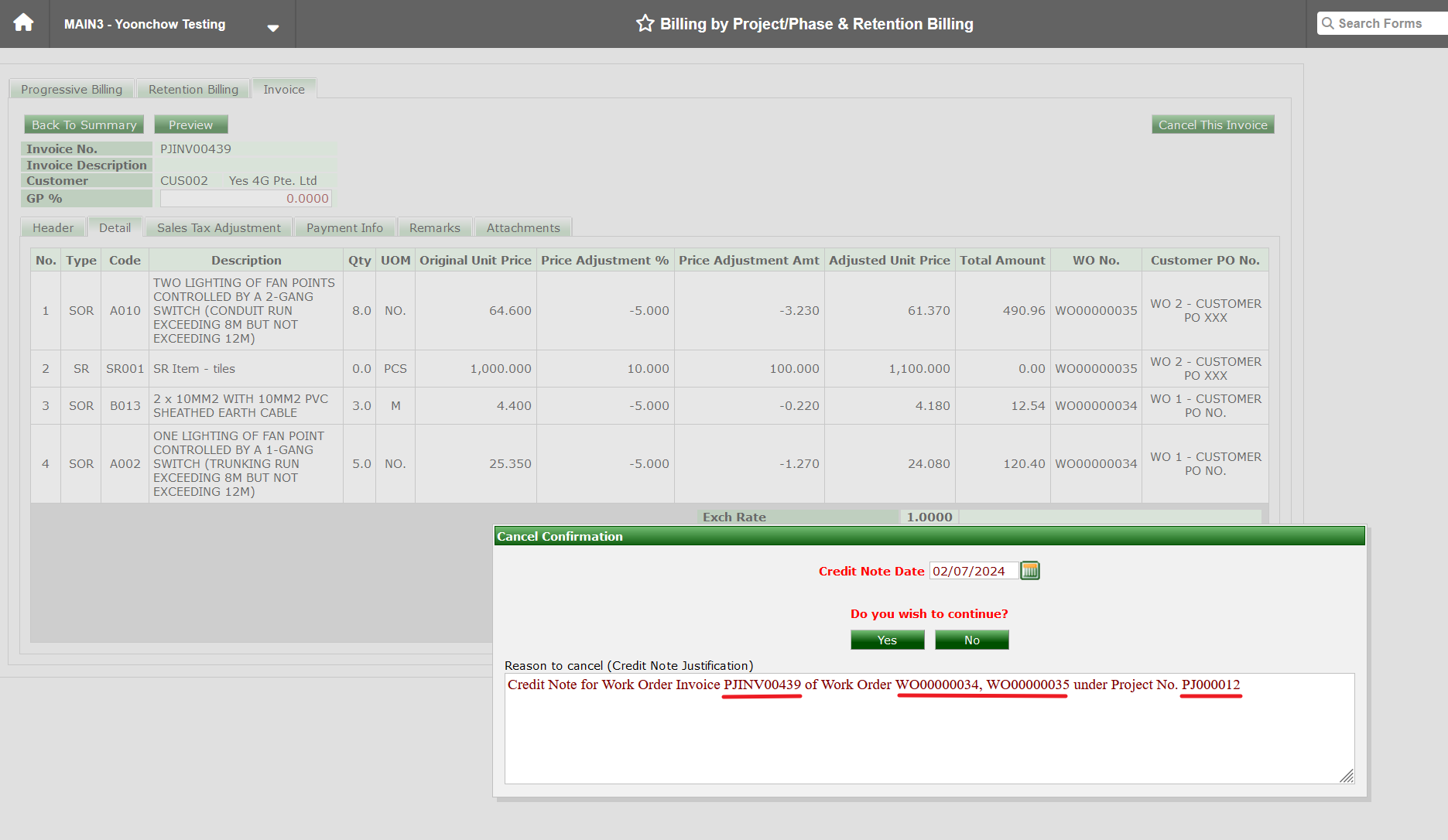Click Back To Summary
The image size is (1448, 840).
[x=84, y=124]
